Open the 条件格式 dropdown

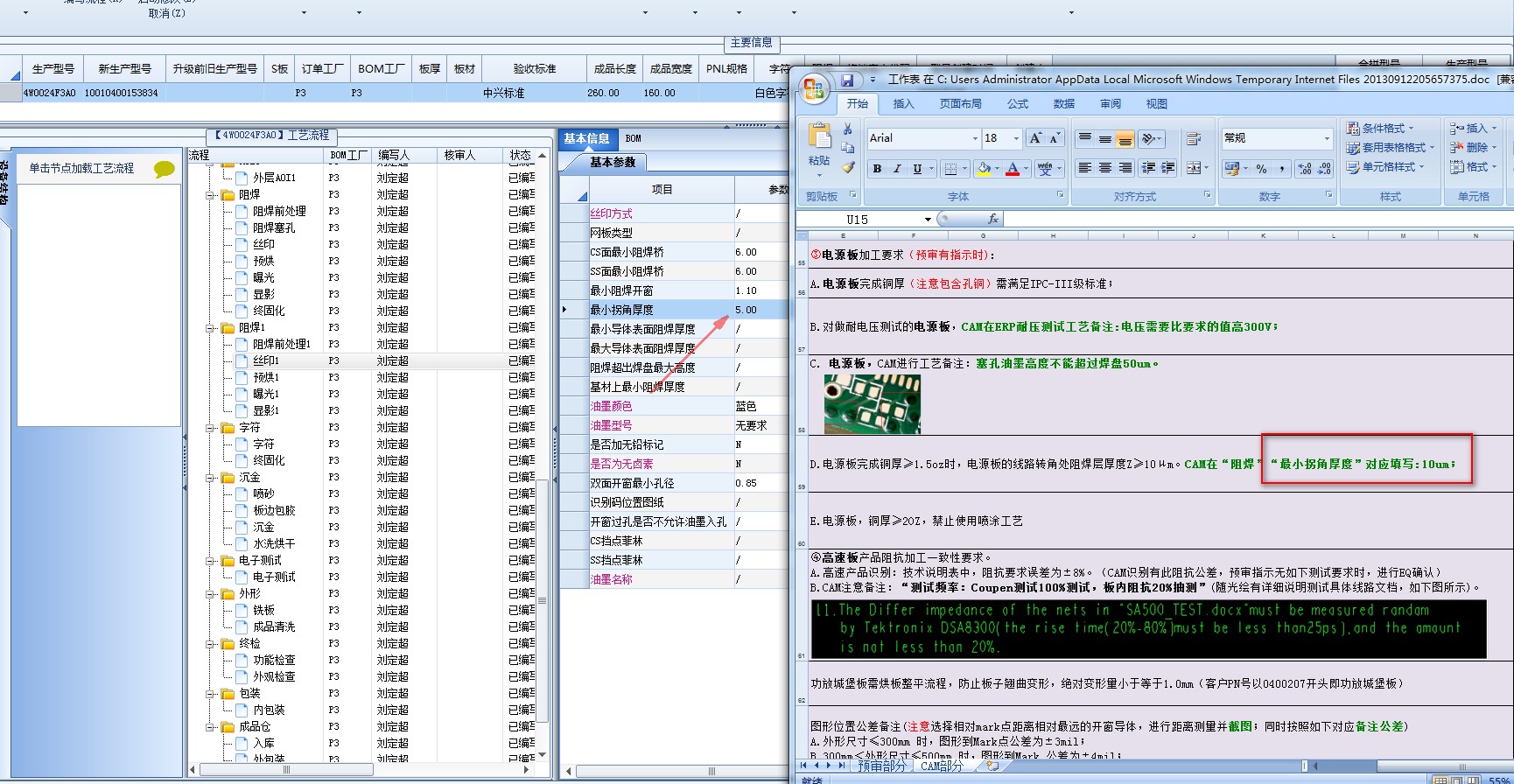[x=1379, y=128]
